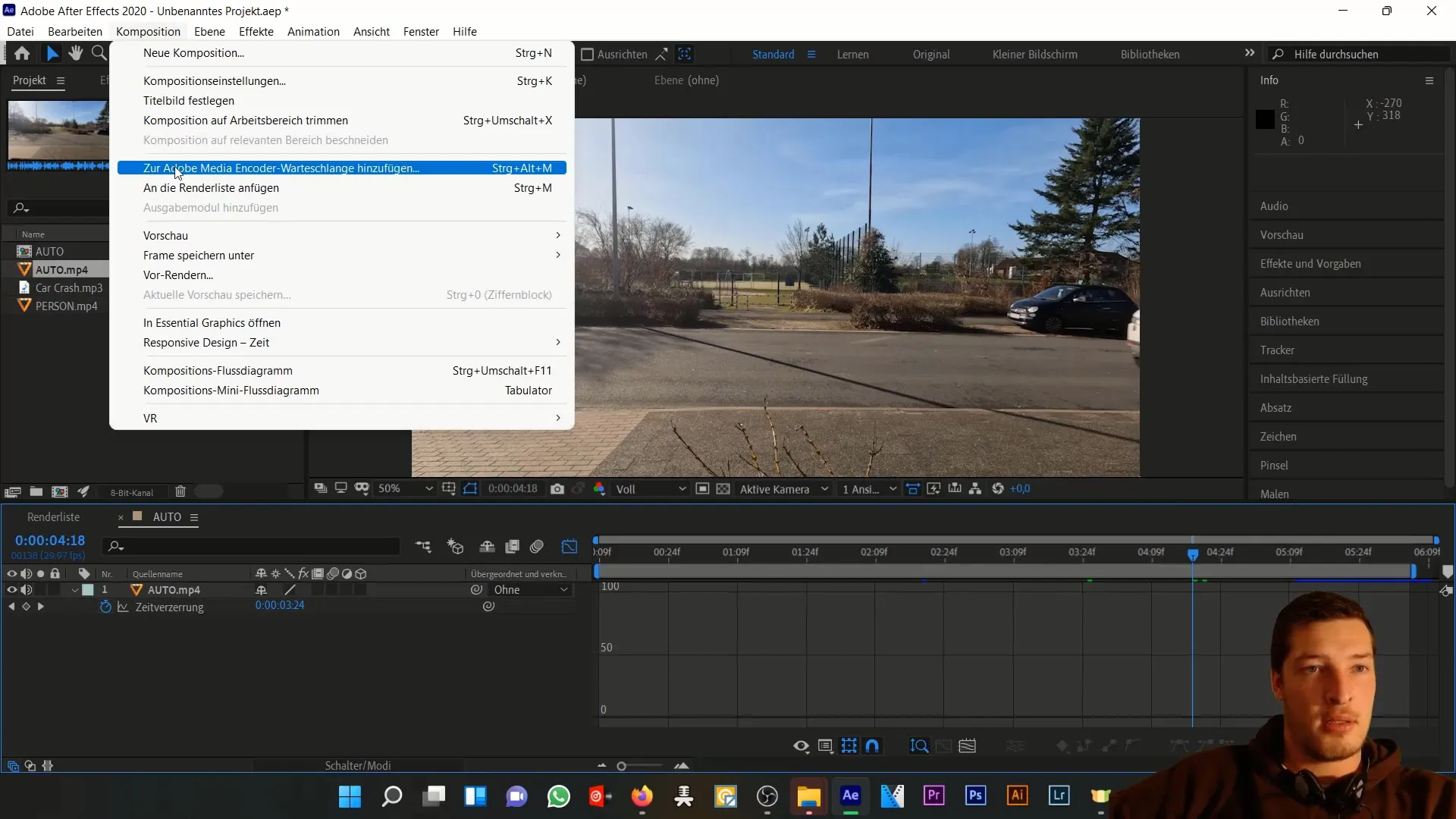The image size is (1456, 819).
Task: Select the Composition tab 'AUTO'
Action: tap(167, 517)
